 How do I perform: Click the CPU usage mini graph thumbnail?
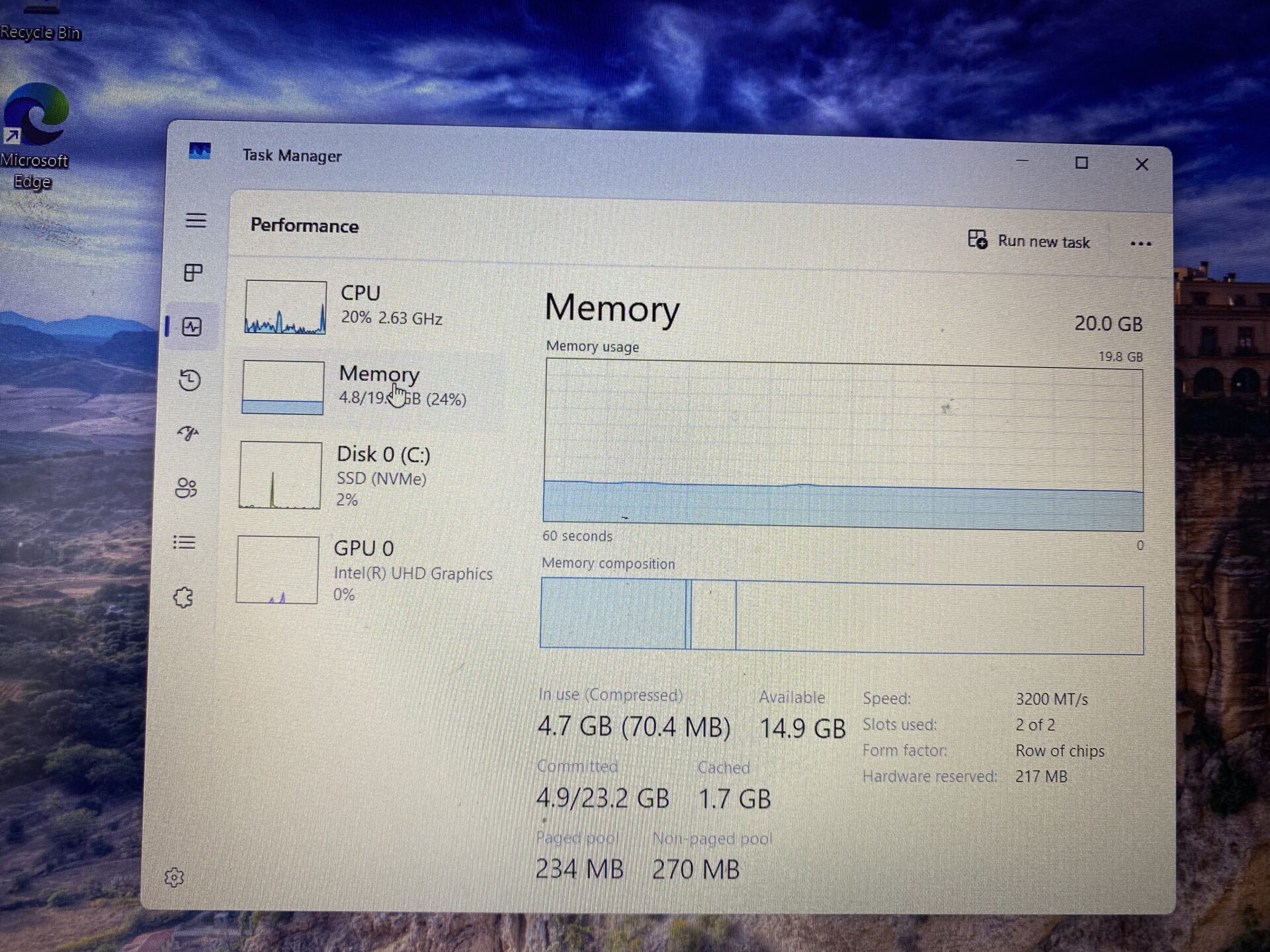tap(285, 307)
